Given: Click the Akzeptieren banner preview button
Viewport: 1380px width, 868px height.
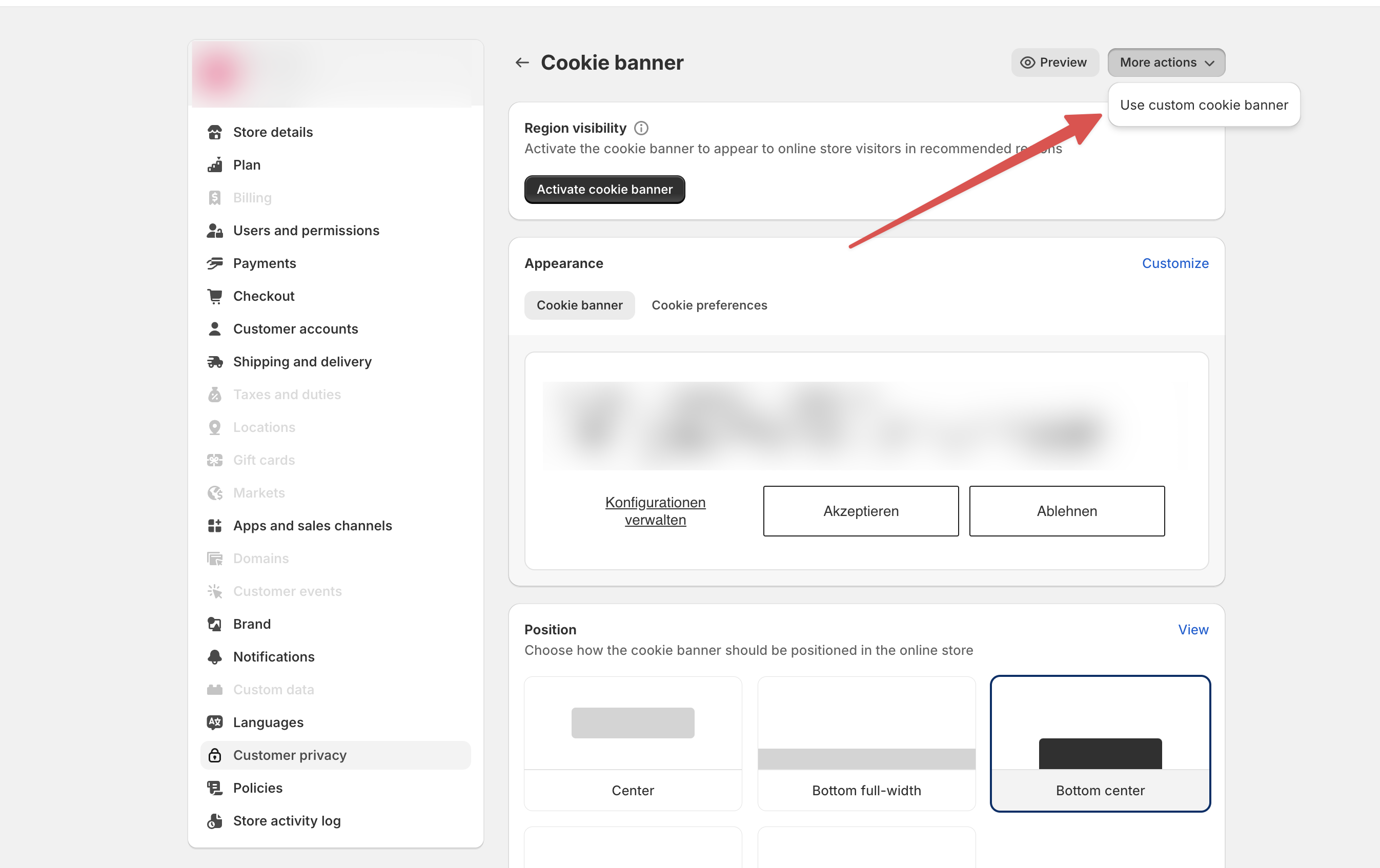Looking at the screenshot, I should [x=860, y=511].
